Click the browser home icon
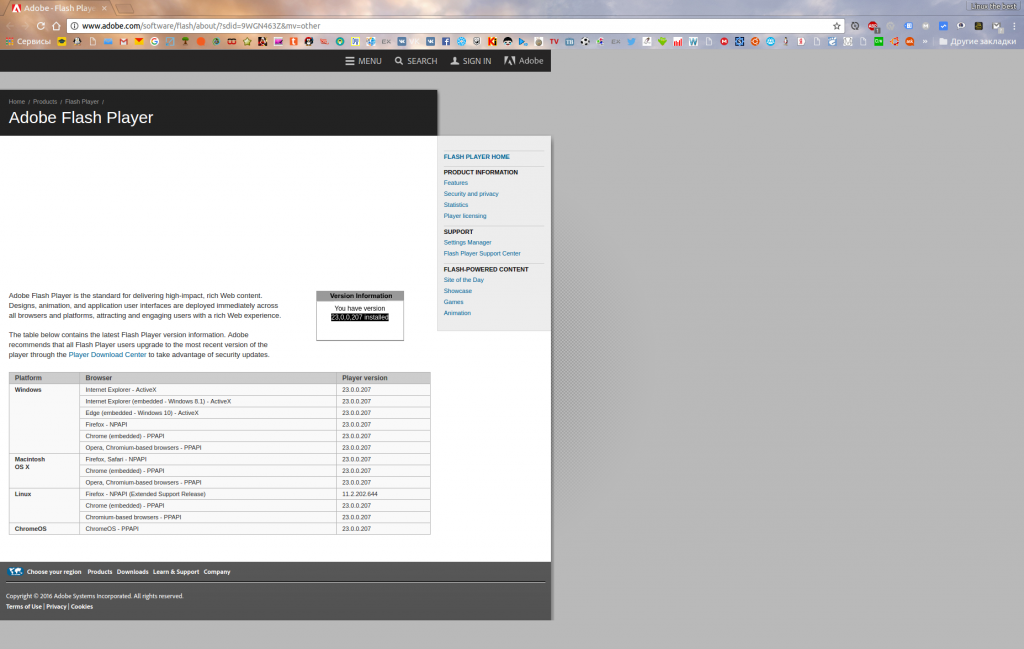This screenshot has width=1024, height=649. point(57,25)
